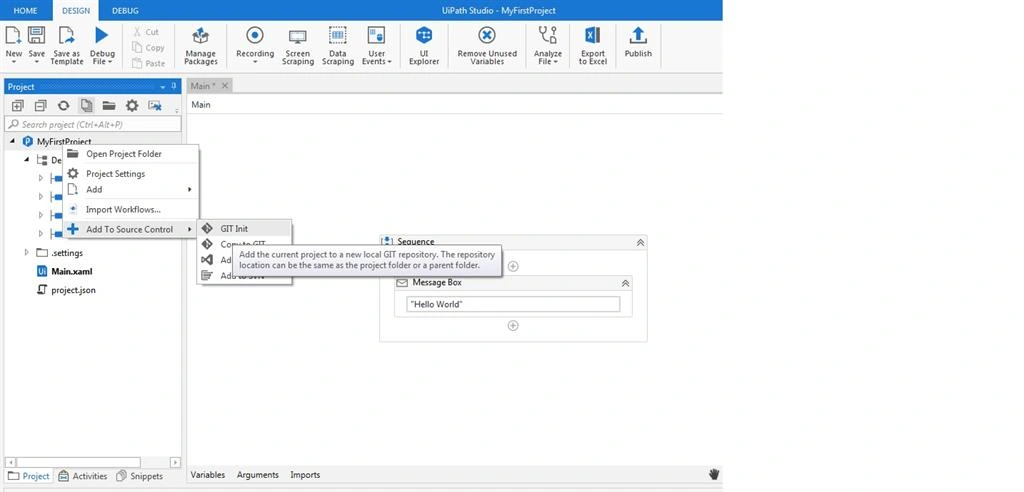Image resolution: width=1024 pixels, height=492 pixels.
Task: Collapse the MyFirstProject tree node
Action: pyautogui.click(x=12, y=141)
